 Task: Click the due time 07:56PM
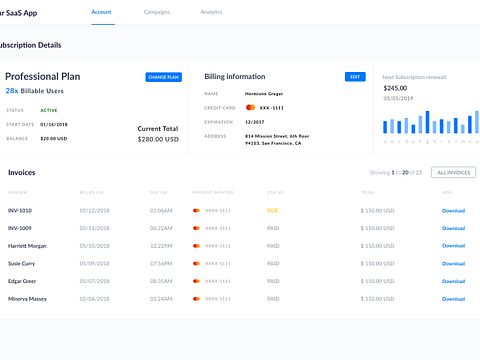tap(161, 264)
